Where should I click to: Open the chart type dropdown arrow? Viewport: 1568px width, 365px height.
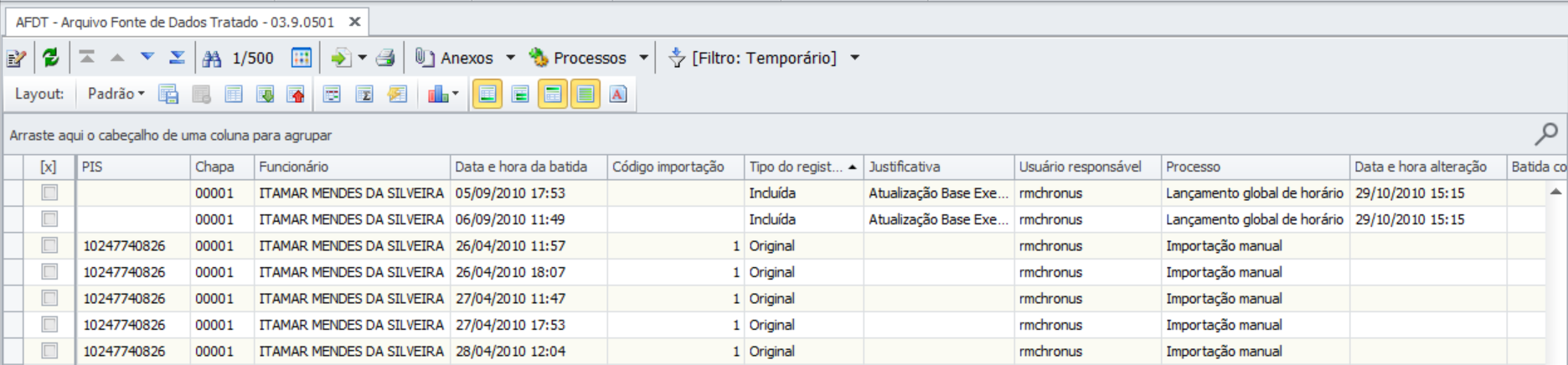click(x=456, y=94)
